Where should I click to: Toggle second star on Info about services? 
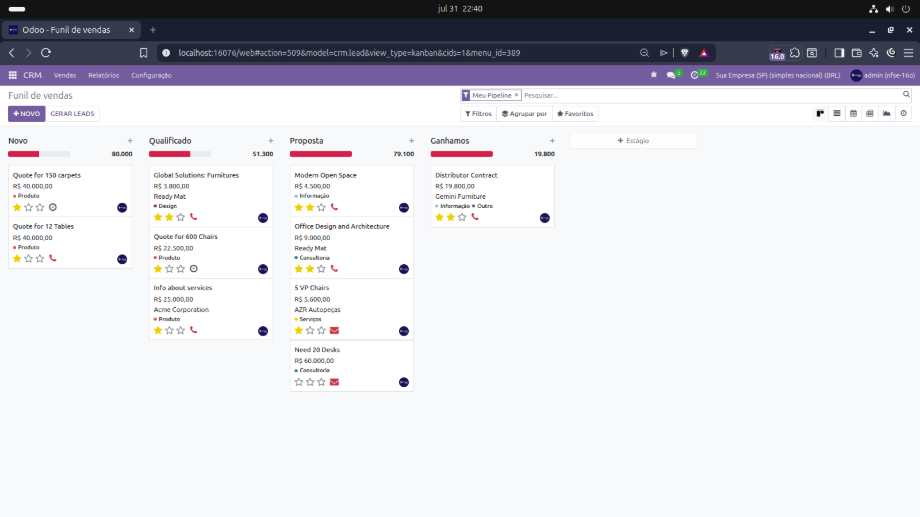pyautogui.click(x=170, y=330)
